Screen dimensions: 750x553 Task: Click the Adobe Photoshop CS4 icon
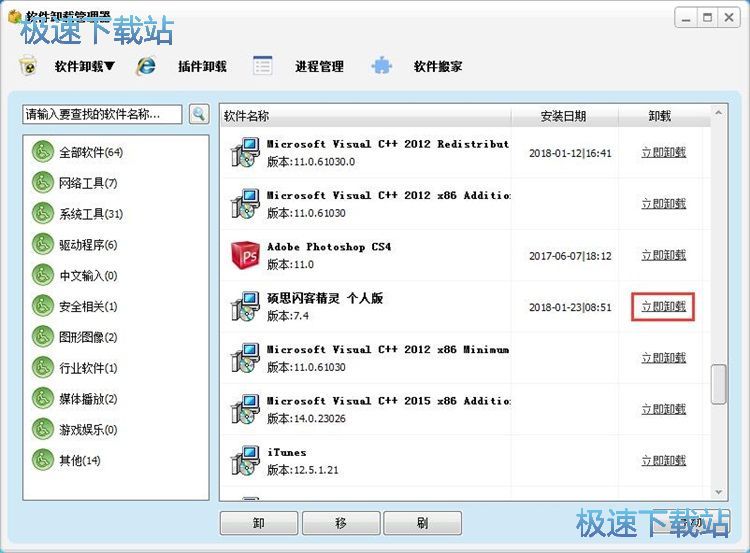pos(245,255)
